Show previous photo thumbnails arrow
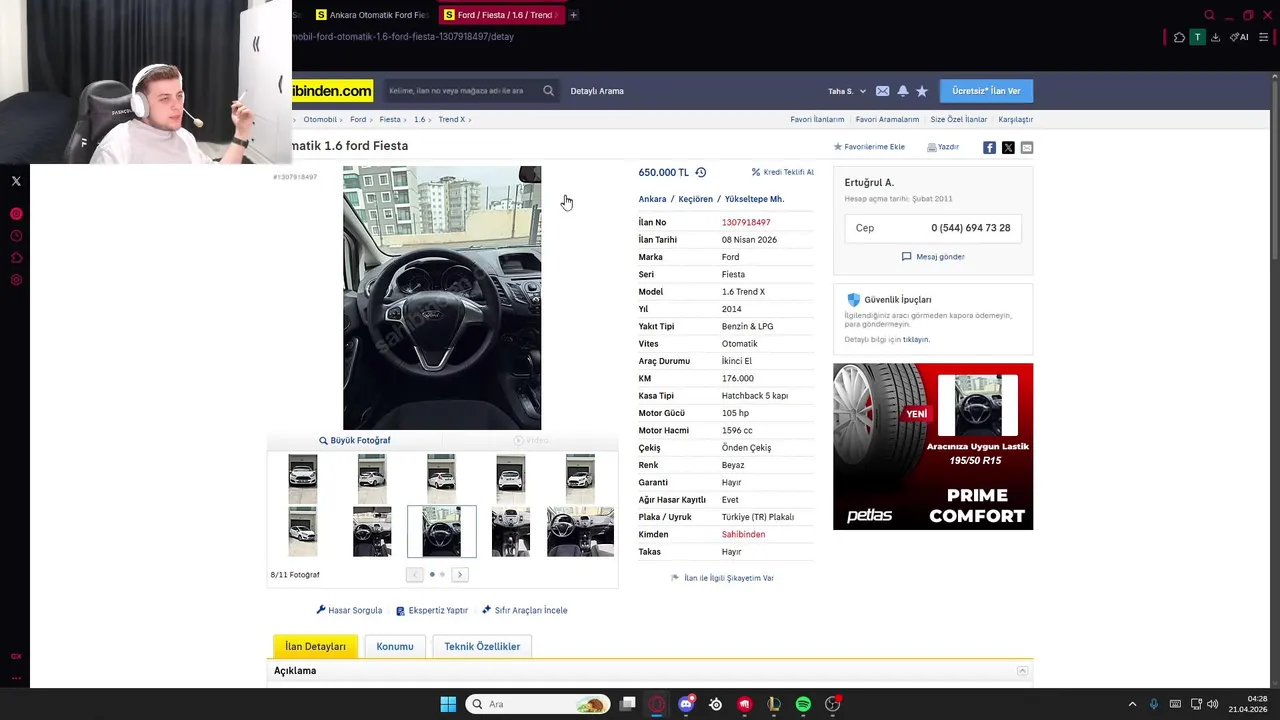This screenshot has height=720, width=1280. click(x=414, y=574)
